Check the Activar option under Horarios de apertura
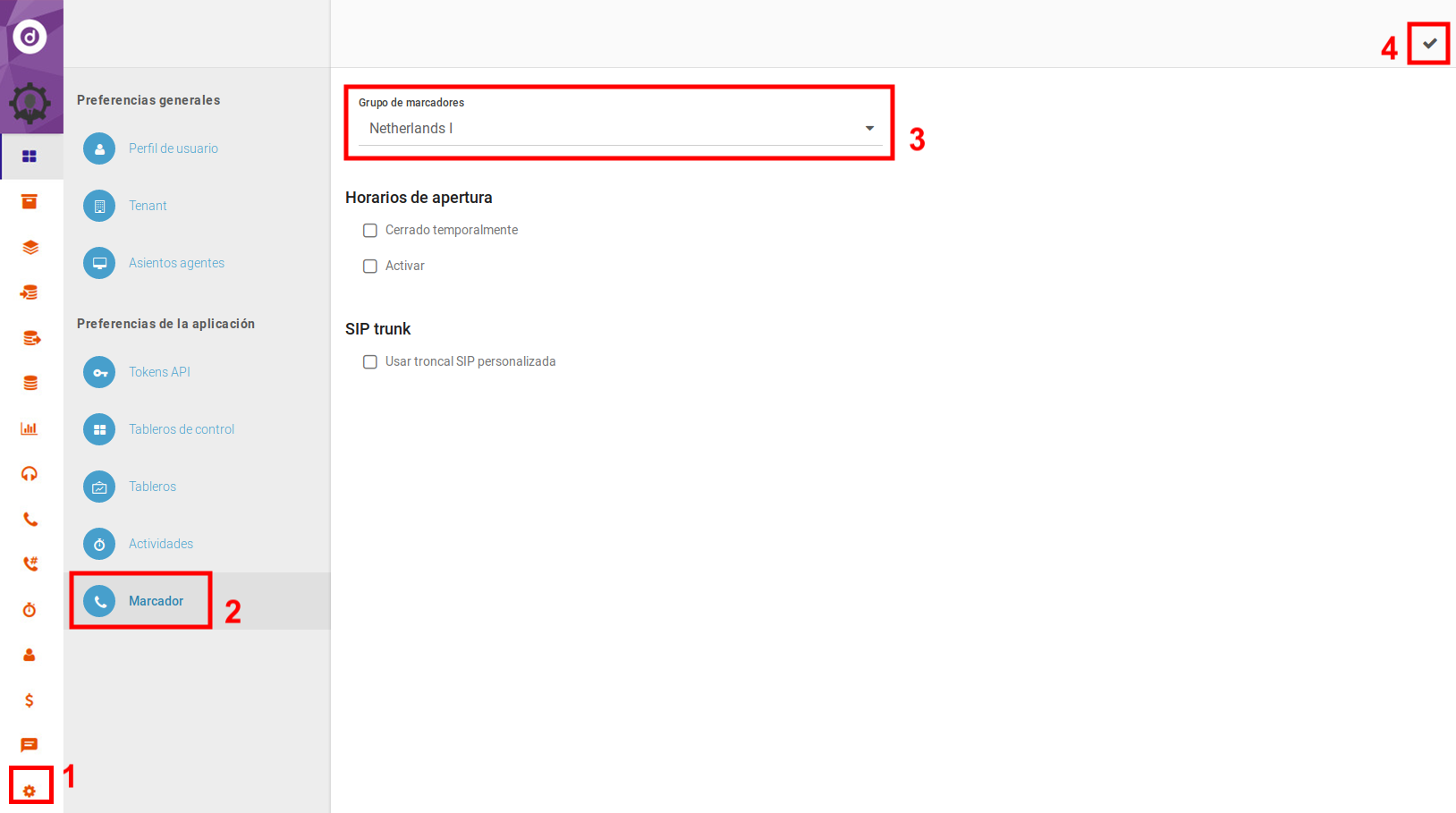The image size is (1456, 813). click(x=370, y=266)
